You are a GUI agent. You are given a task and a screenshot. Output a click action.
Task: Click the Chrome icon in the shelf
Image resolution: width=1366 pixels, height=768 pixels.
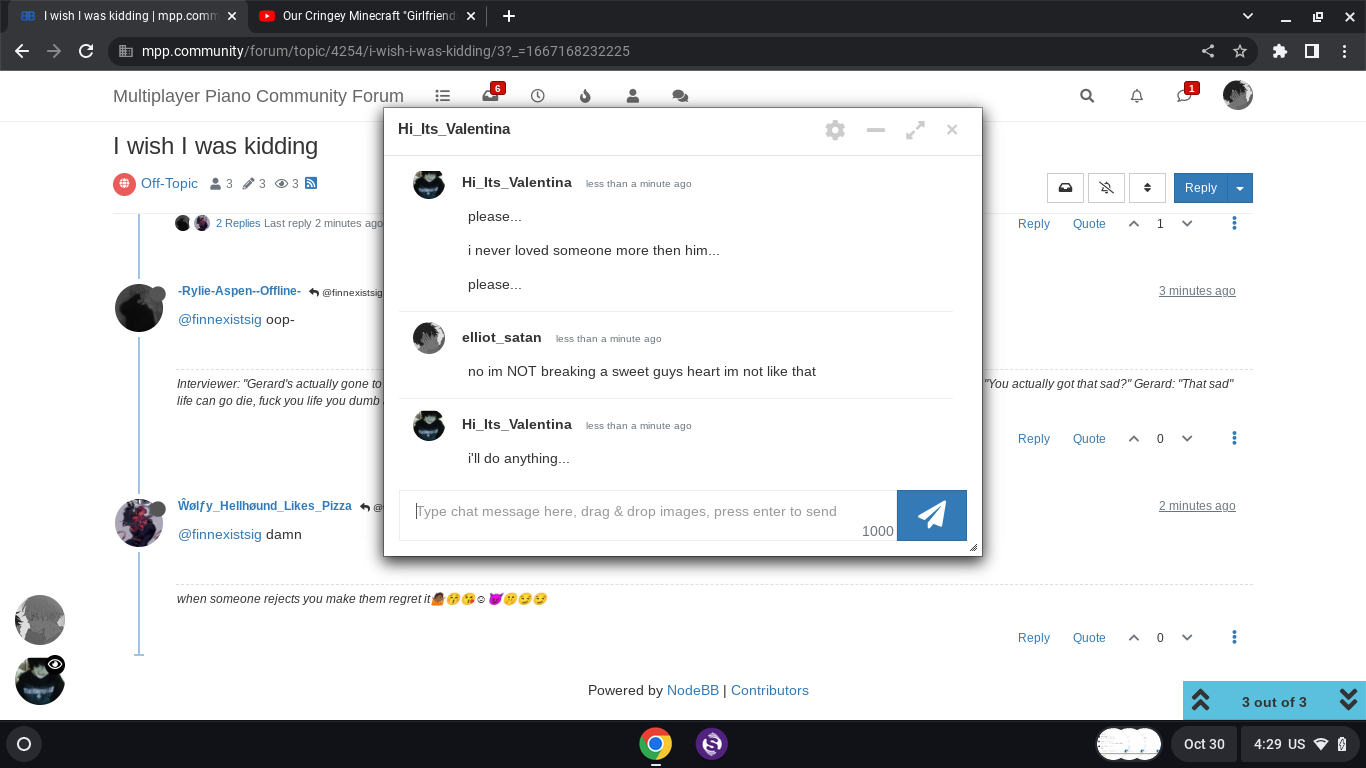point(656,744)
